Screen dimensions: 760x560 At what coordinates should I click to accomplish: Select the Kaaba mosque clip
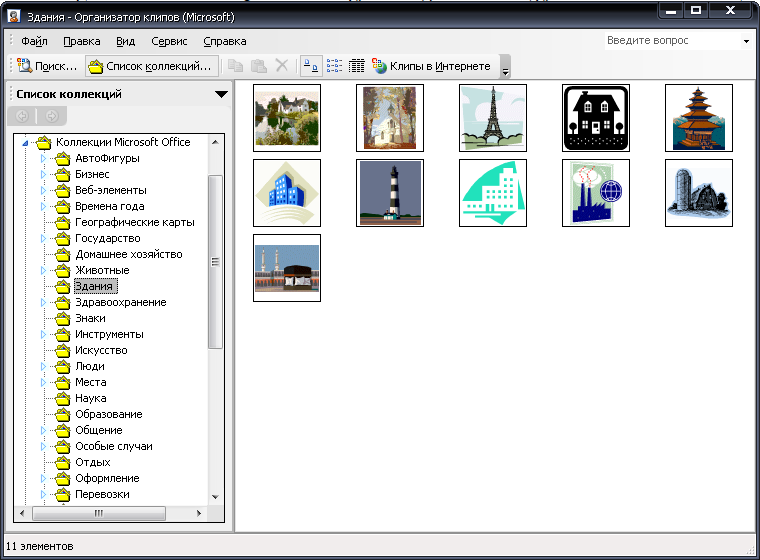coord(287,268)
